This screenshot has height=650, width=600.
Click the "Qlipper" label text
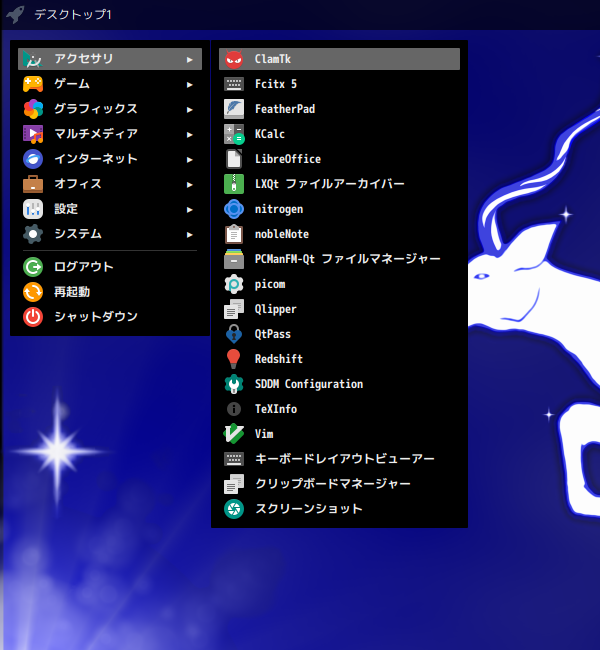click(275, 309)
